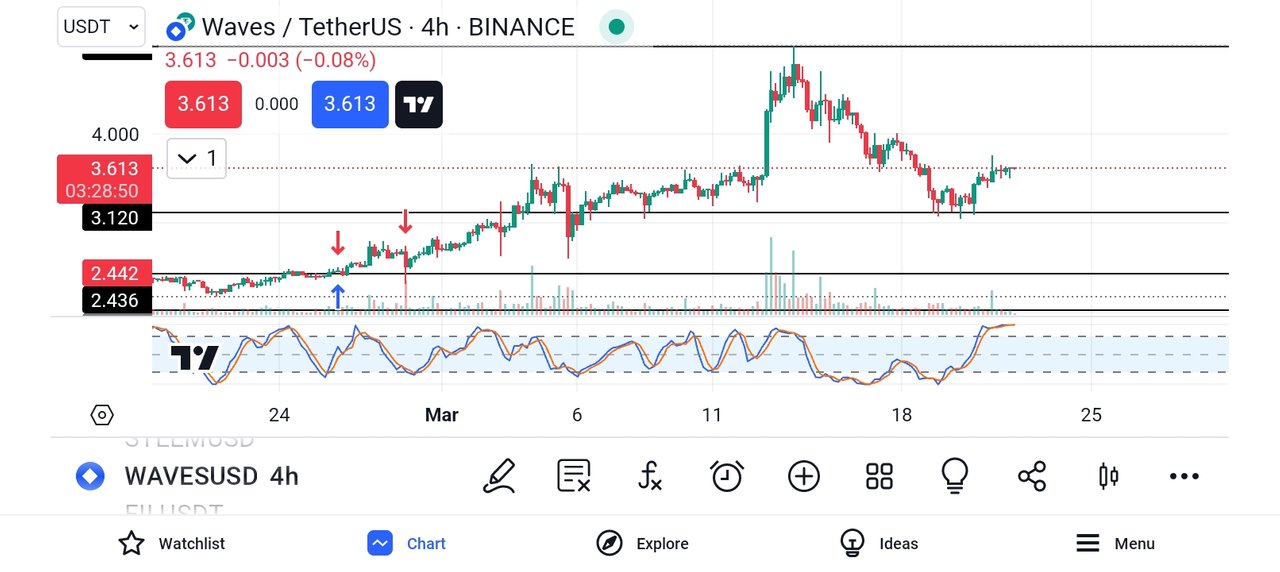Image resolution: width=1280 pixels, height=572 pixels.
Task: Open the Ideas tab
Action: pyautogui.click(x=879, y=543)
